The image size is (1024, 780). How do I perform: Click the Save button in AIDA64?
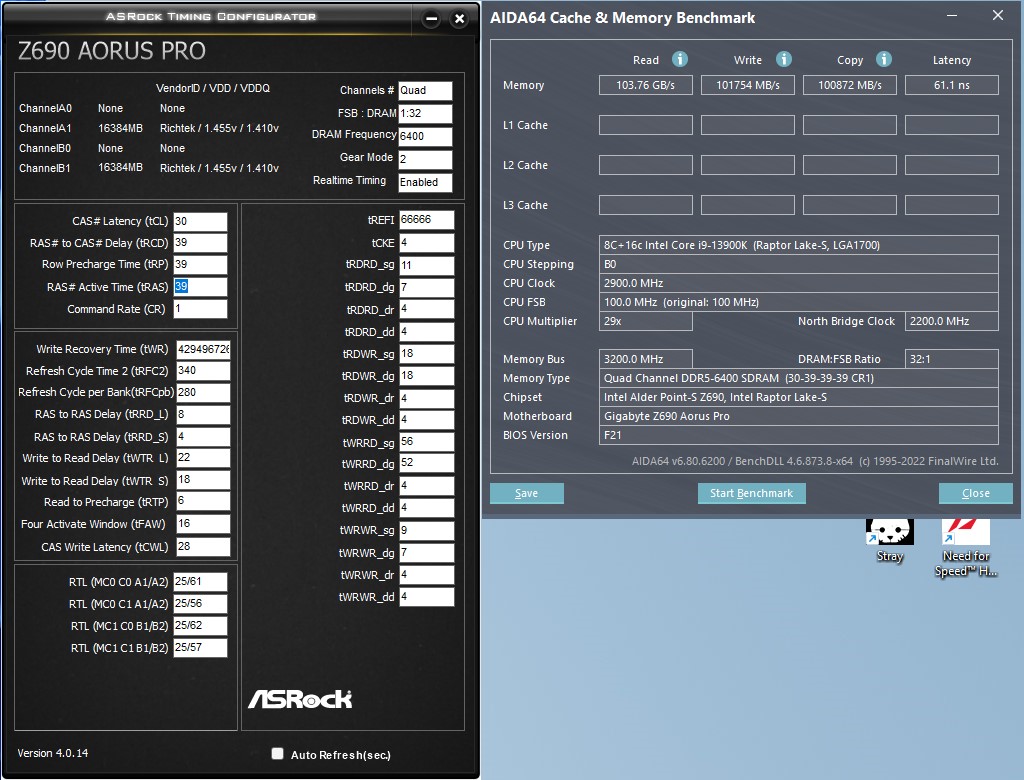click(526, 493)
